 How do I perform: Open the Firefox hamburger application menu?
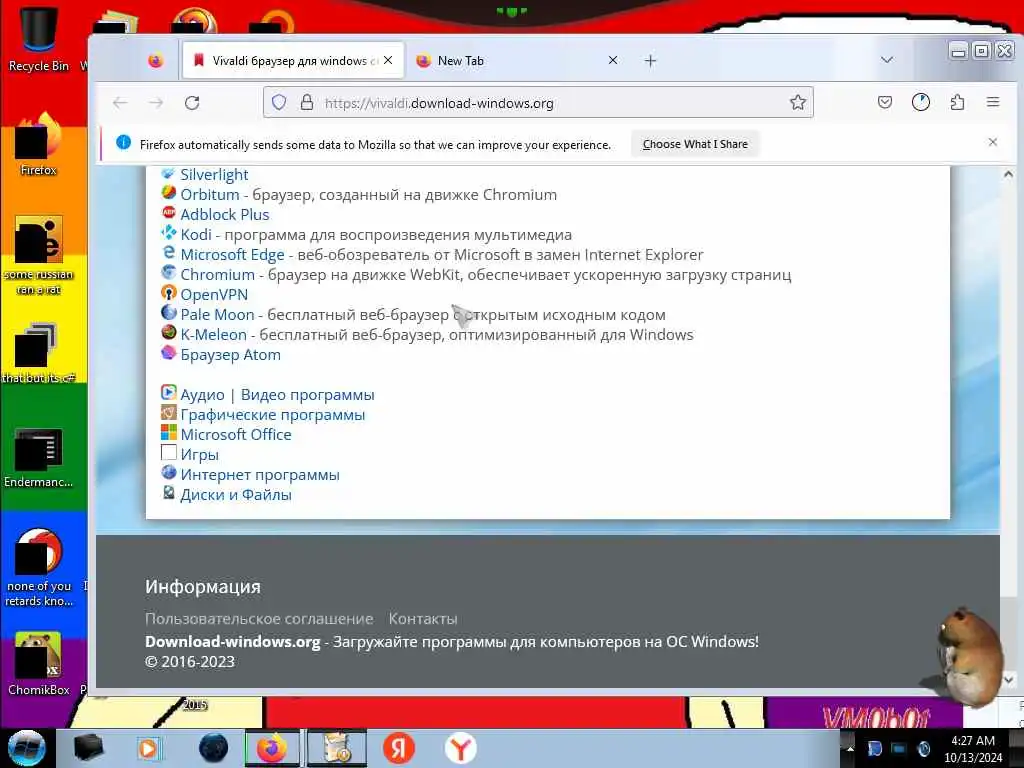993,102
